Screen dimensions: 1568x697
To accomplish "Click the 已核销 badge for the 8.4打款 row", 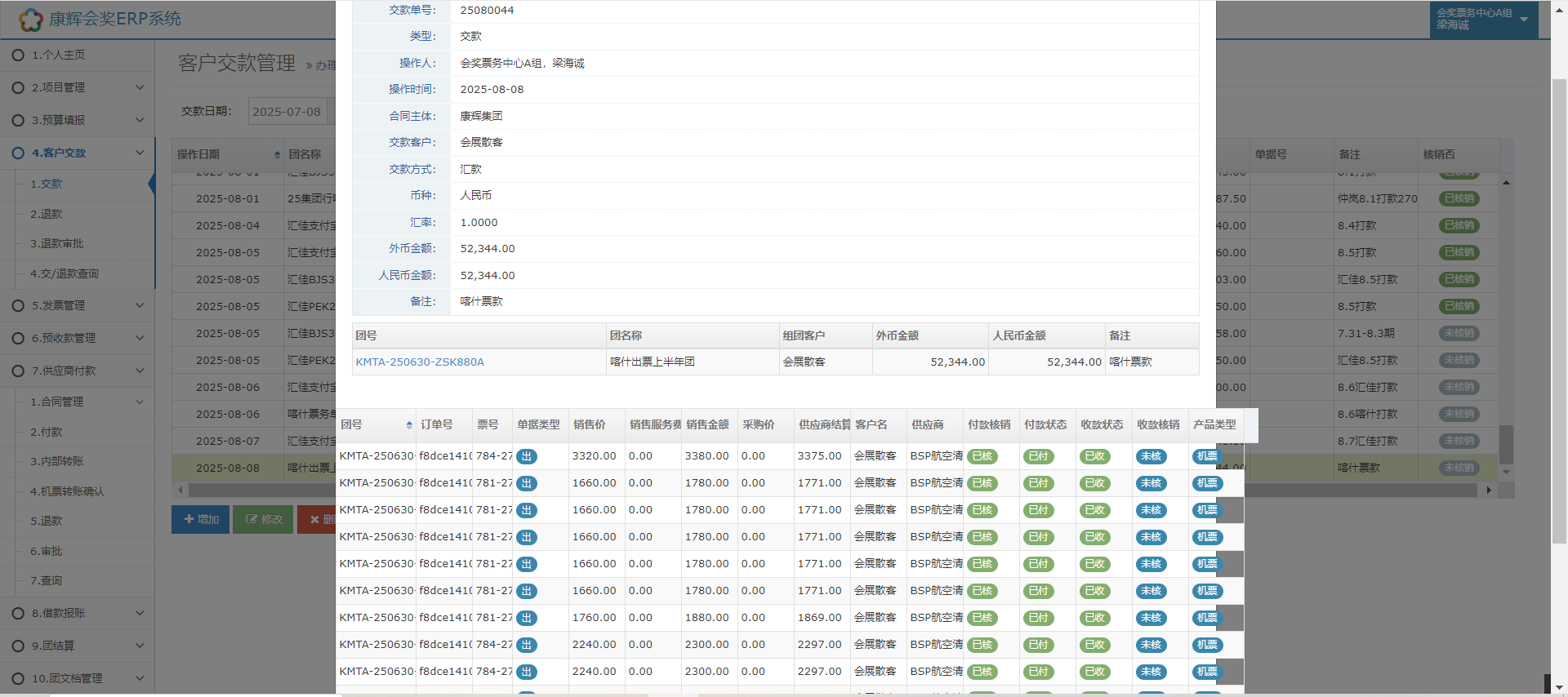I will (1459, 226).
